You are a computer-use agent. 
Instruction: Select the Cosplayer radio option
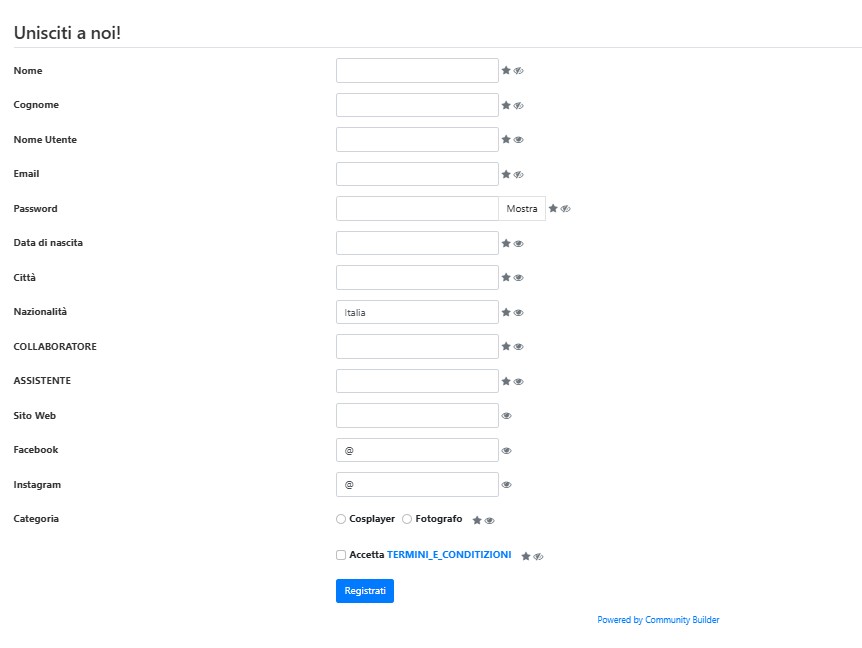341,519
